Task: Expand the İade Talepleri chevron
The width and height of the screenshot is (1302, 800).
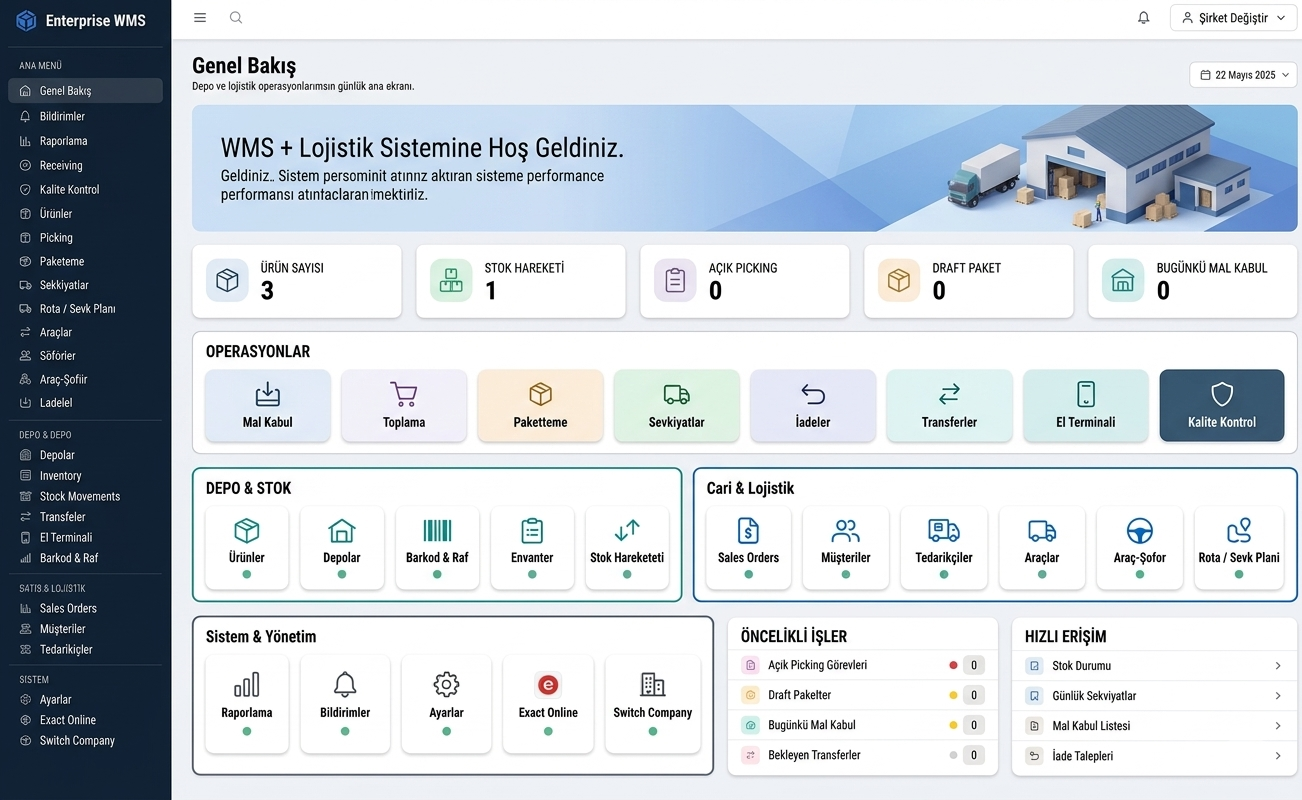Action: click(x=1278, y=756)
